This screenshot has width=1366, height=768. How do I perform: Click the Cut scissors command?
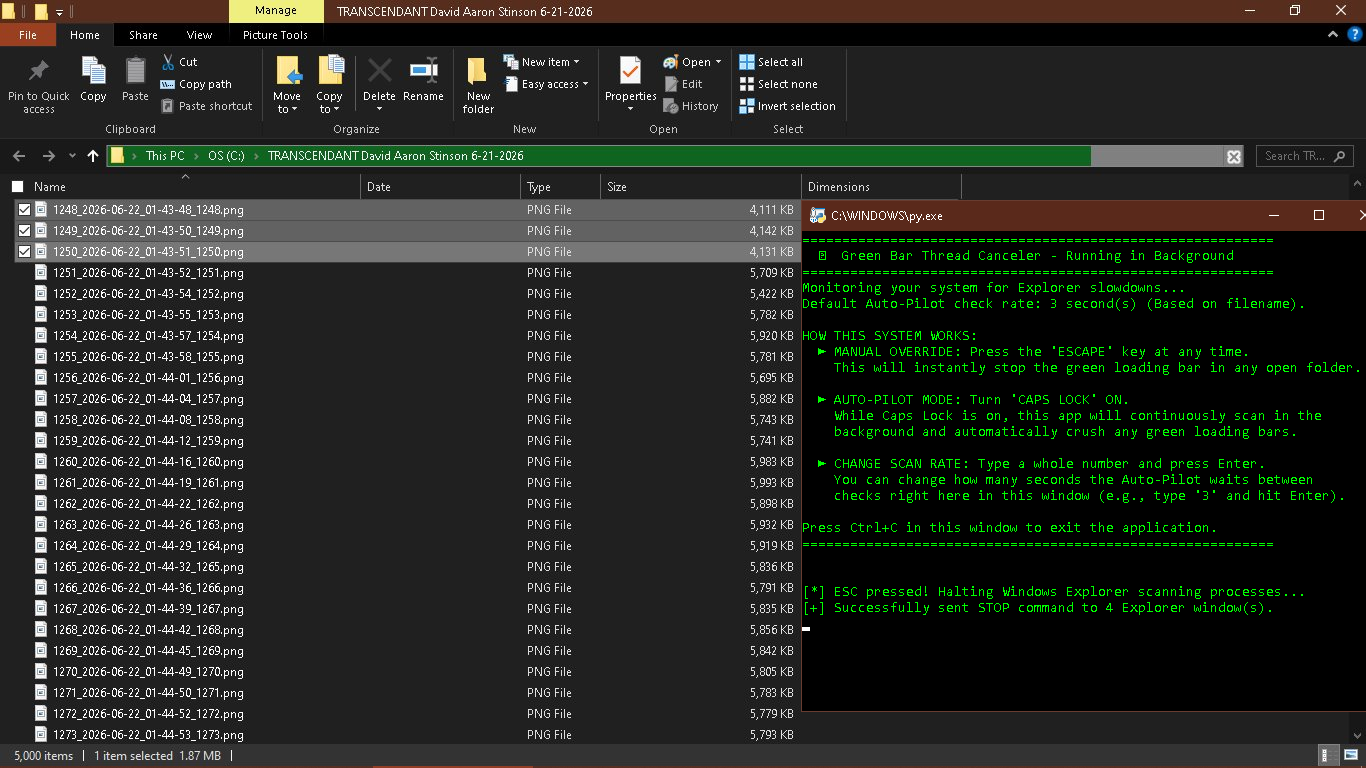[x=178, y=62]
